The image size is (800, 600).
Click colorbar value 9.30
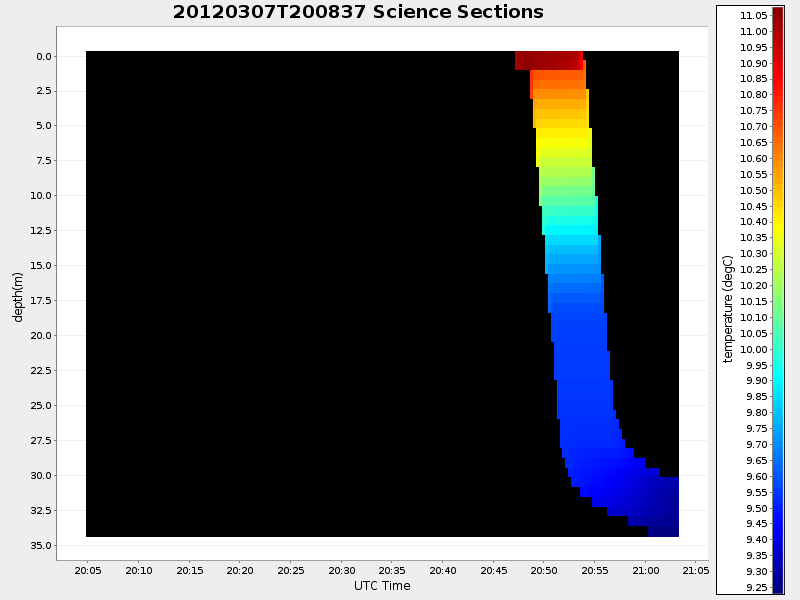[x=757, y=572]
